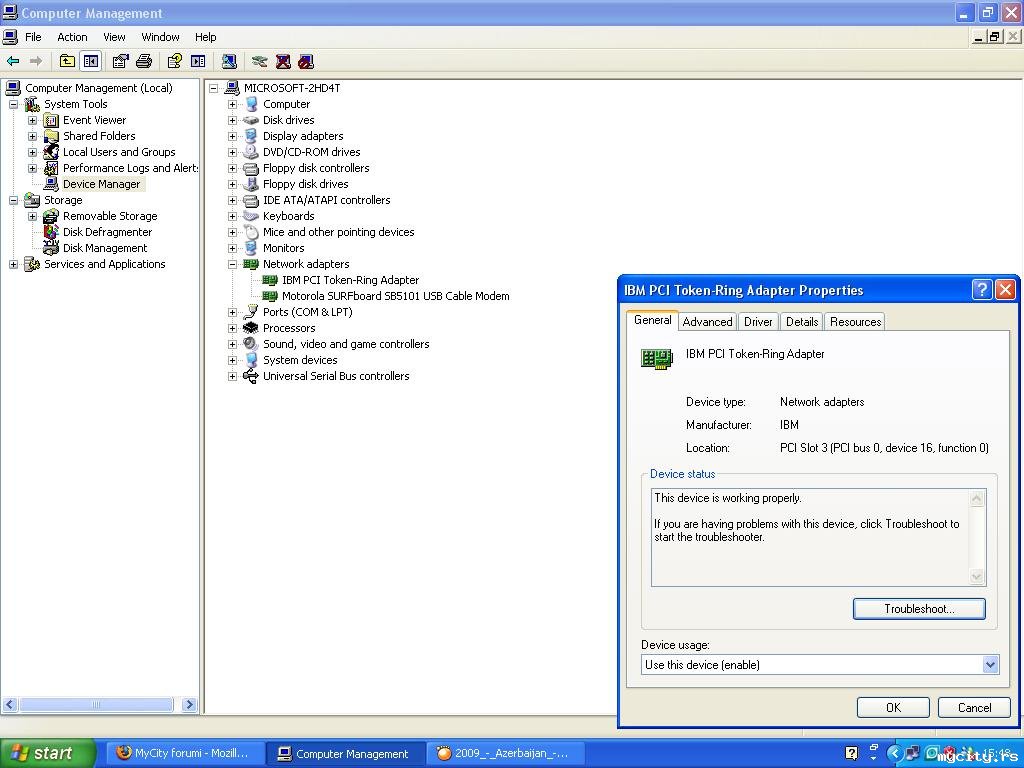This screenshot has height=768, width=1024.
Task: Click the Uninstall device toolbar icon
Action: pyautogui.click(x=283, y=61)
